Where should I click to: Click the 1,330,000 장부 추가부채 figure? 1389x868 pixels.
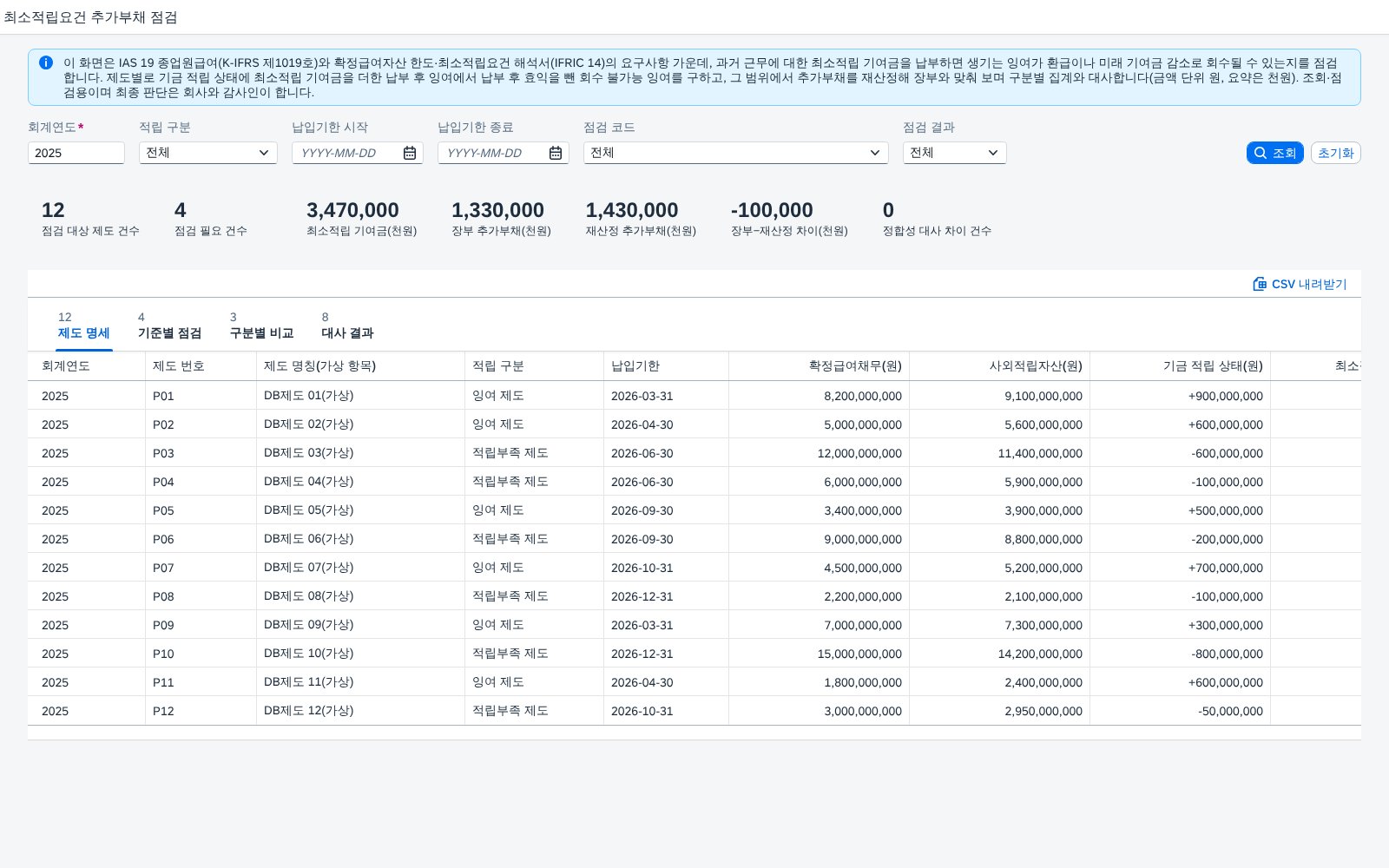tap(497, 210)
